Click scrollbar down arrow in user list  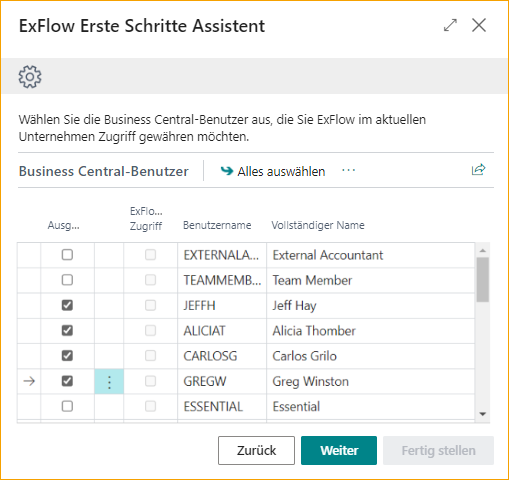coord(482,414)
